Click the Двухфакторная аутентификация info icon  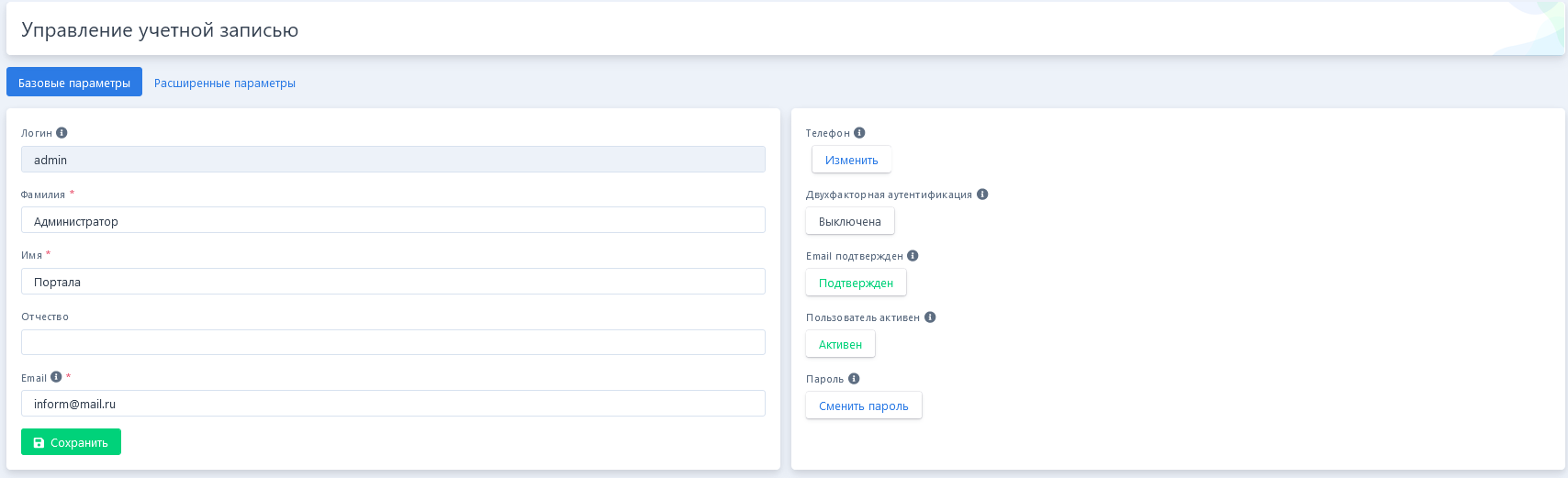(x=982, y=195)
